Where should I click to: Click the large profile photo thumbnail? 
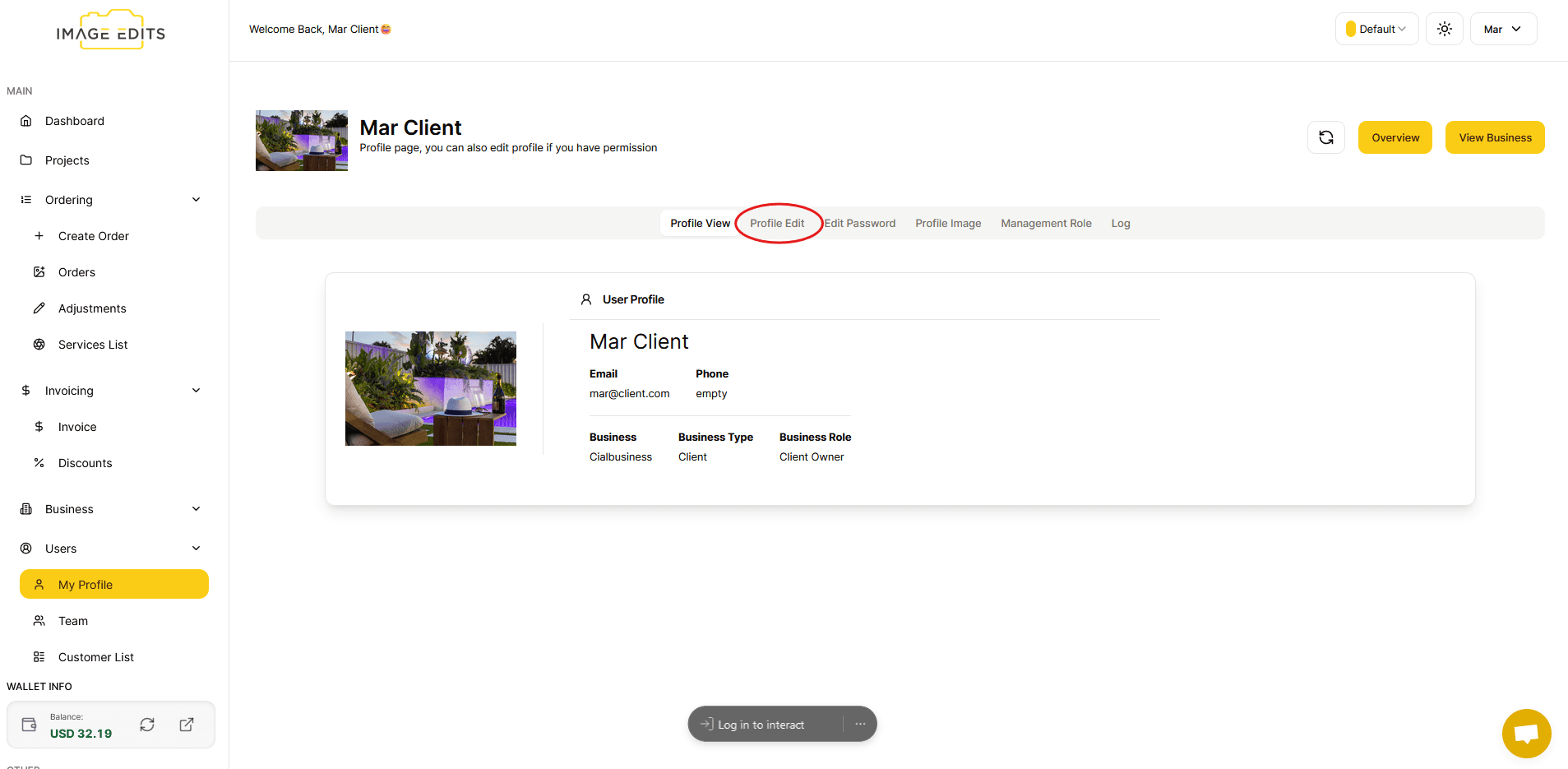pyautogui.click(x=430, y=388)
